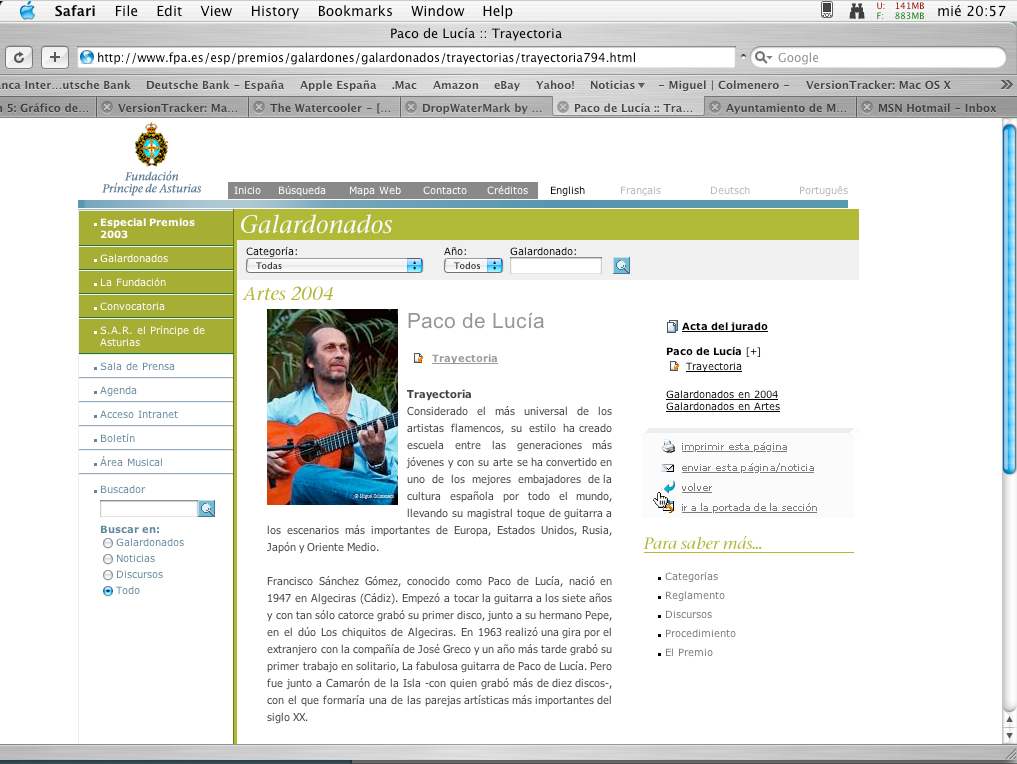The width and height of the screenshot is (1017, 764).
Task: Open the Categoría dropdown showing Todas
Action: click(x=334, y=266)
